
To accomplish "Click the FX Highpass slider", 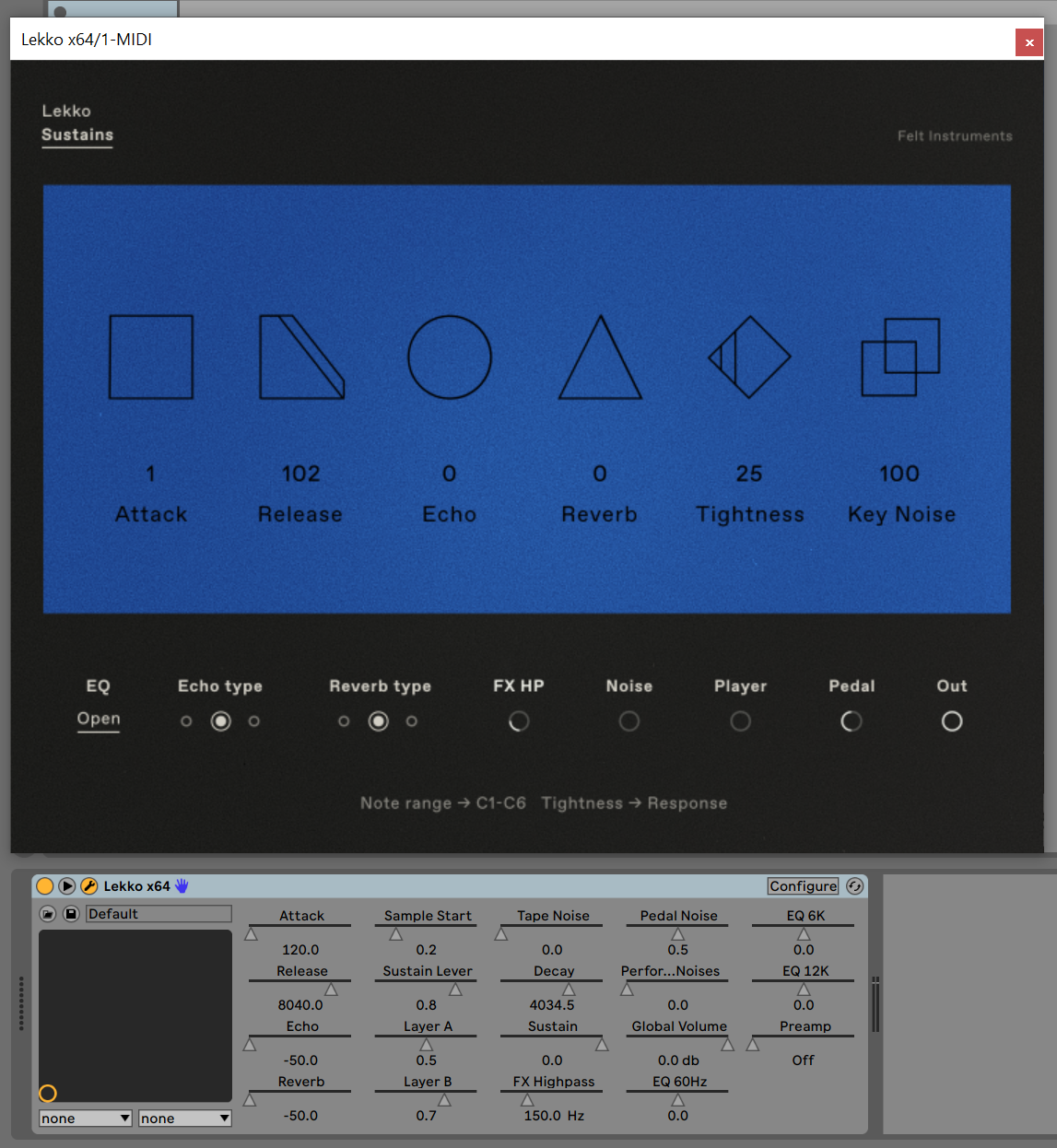I will 552,1098.
